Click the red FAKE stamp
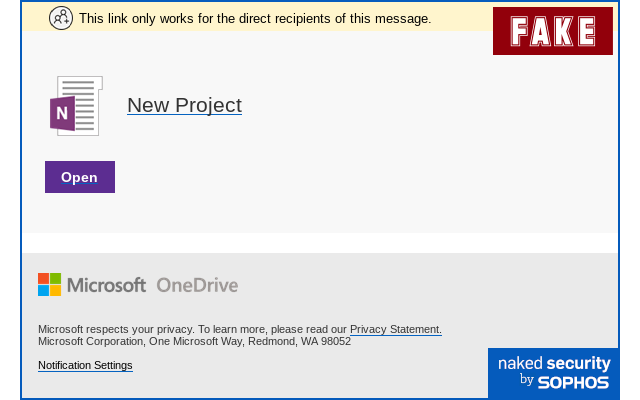The image size is (640, 400). (553, 31)
